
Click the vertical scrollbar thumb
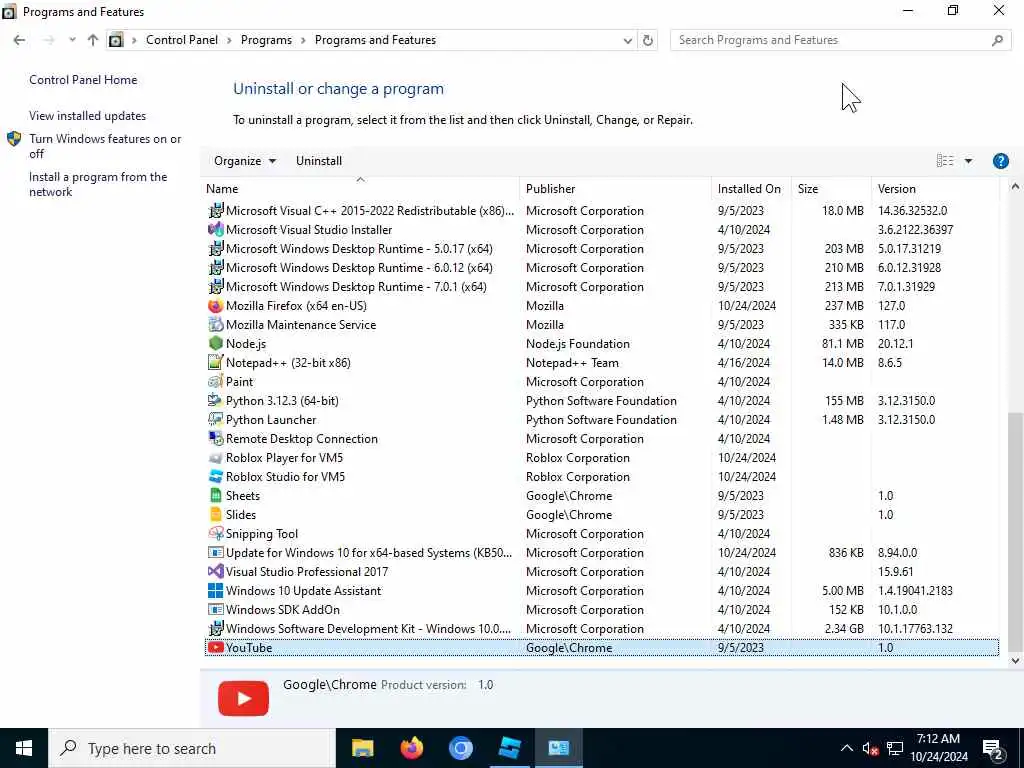pos(1015,531)
